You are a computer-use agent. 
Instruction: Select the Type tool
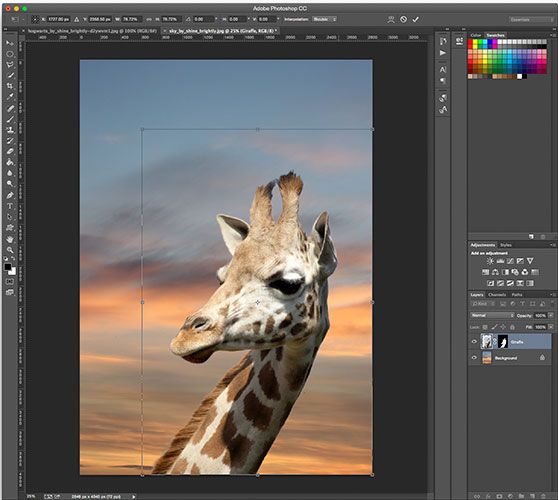click(x=10, y=206)
